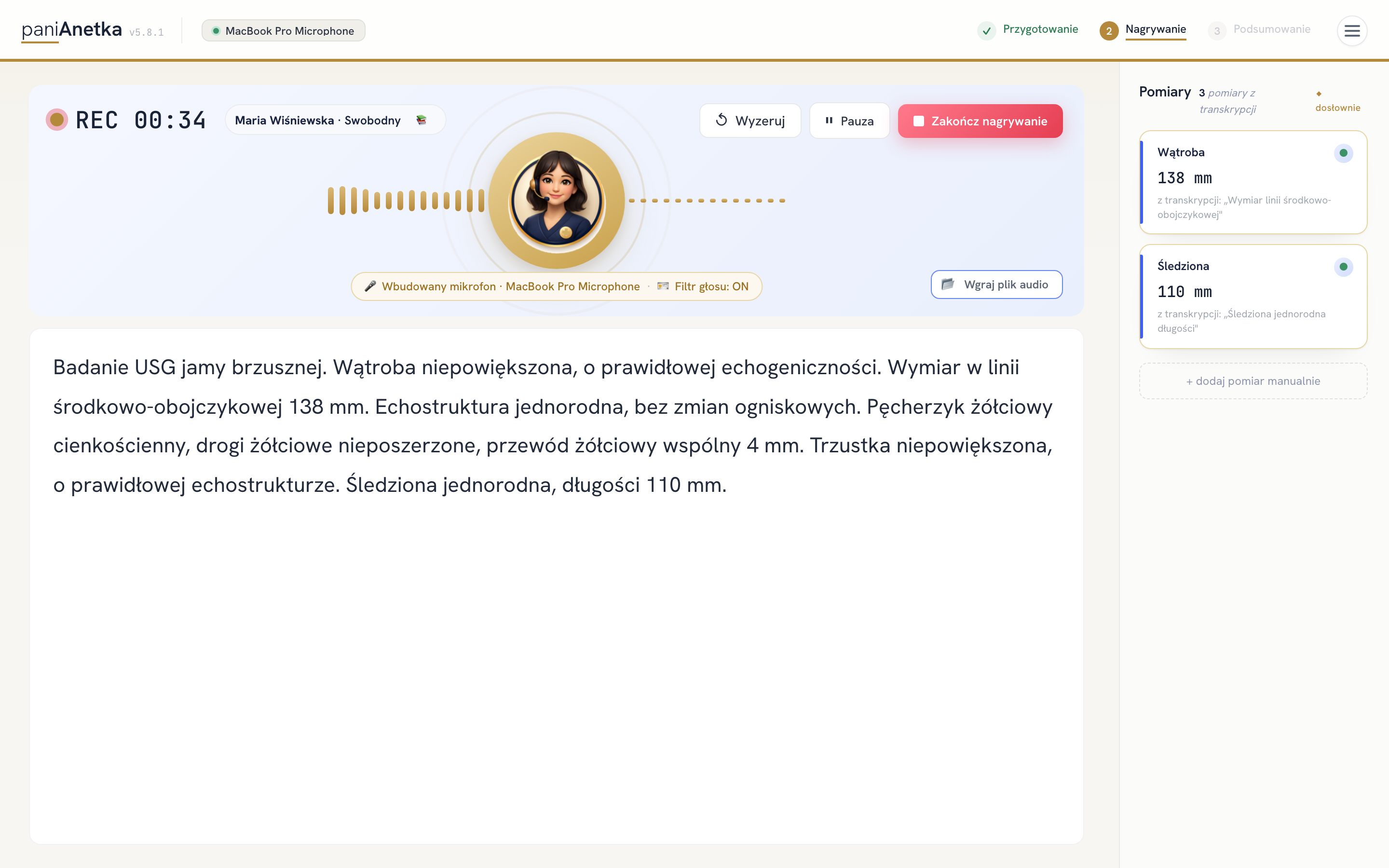Viewport: 1389px width, 868px height.
Task: Click the green status dot of MacBook microphone
Action: coord(216,30)
